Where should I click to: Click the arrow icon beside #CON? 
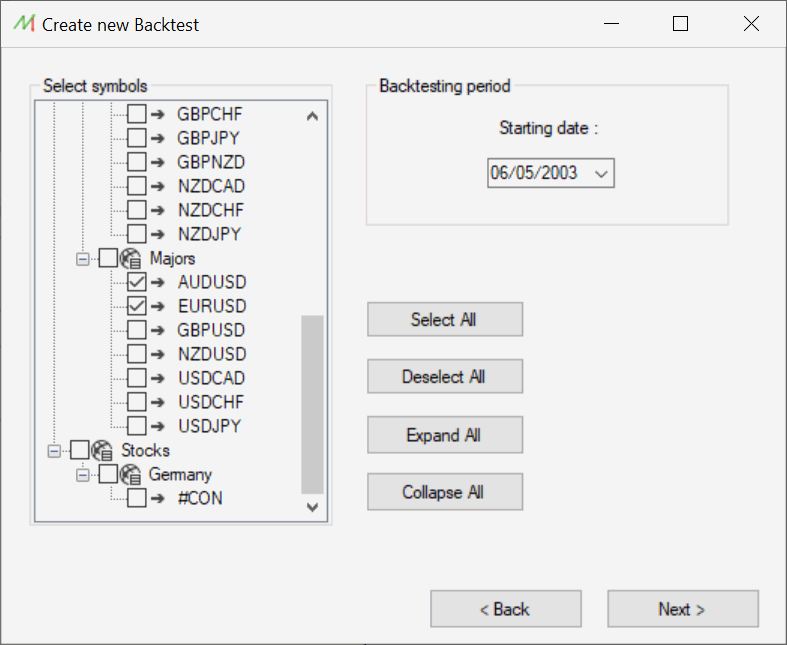coord(158,498)
